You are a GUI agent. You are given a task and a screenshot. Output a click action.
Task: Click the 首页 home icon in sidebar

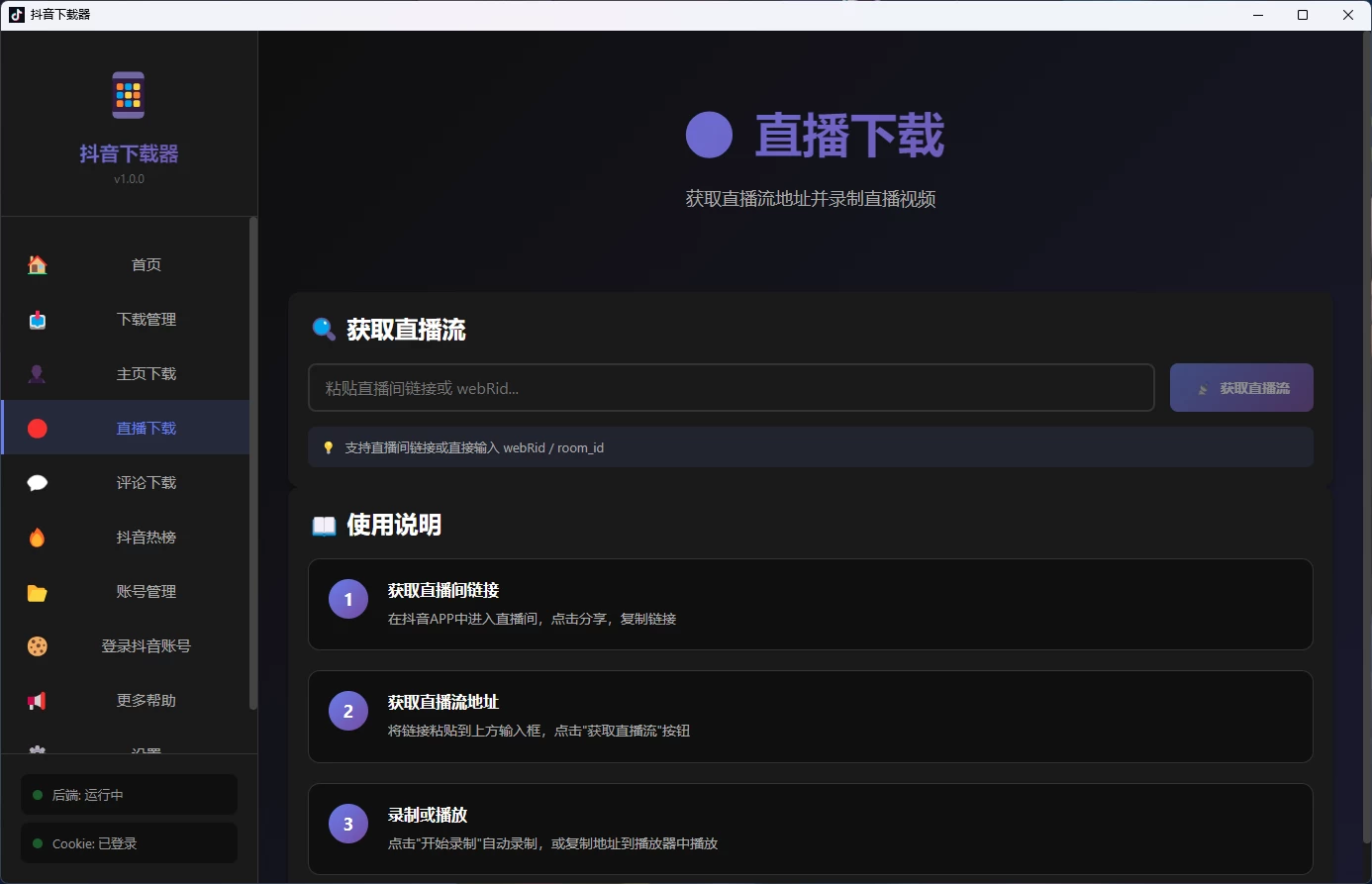point(37,264)
